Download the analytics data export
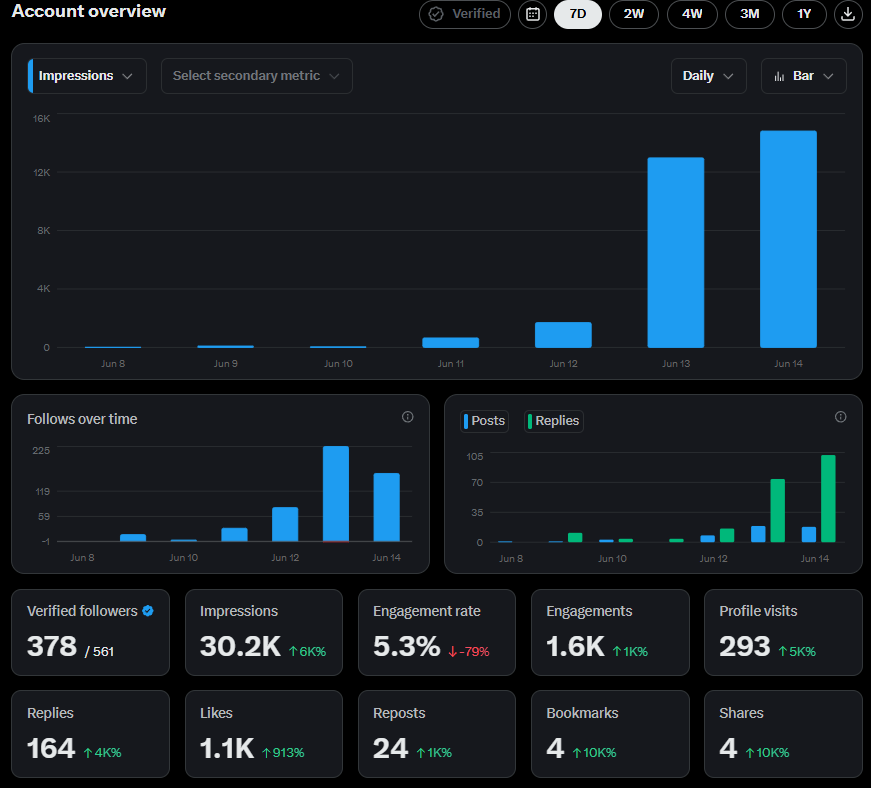Image resolution: width=871 pixels, height=788 pixels. click(x=848, y=14)
